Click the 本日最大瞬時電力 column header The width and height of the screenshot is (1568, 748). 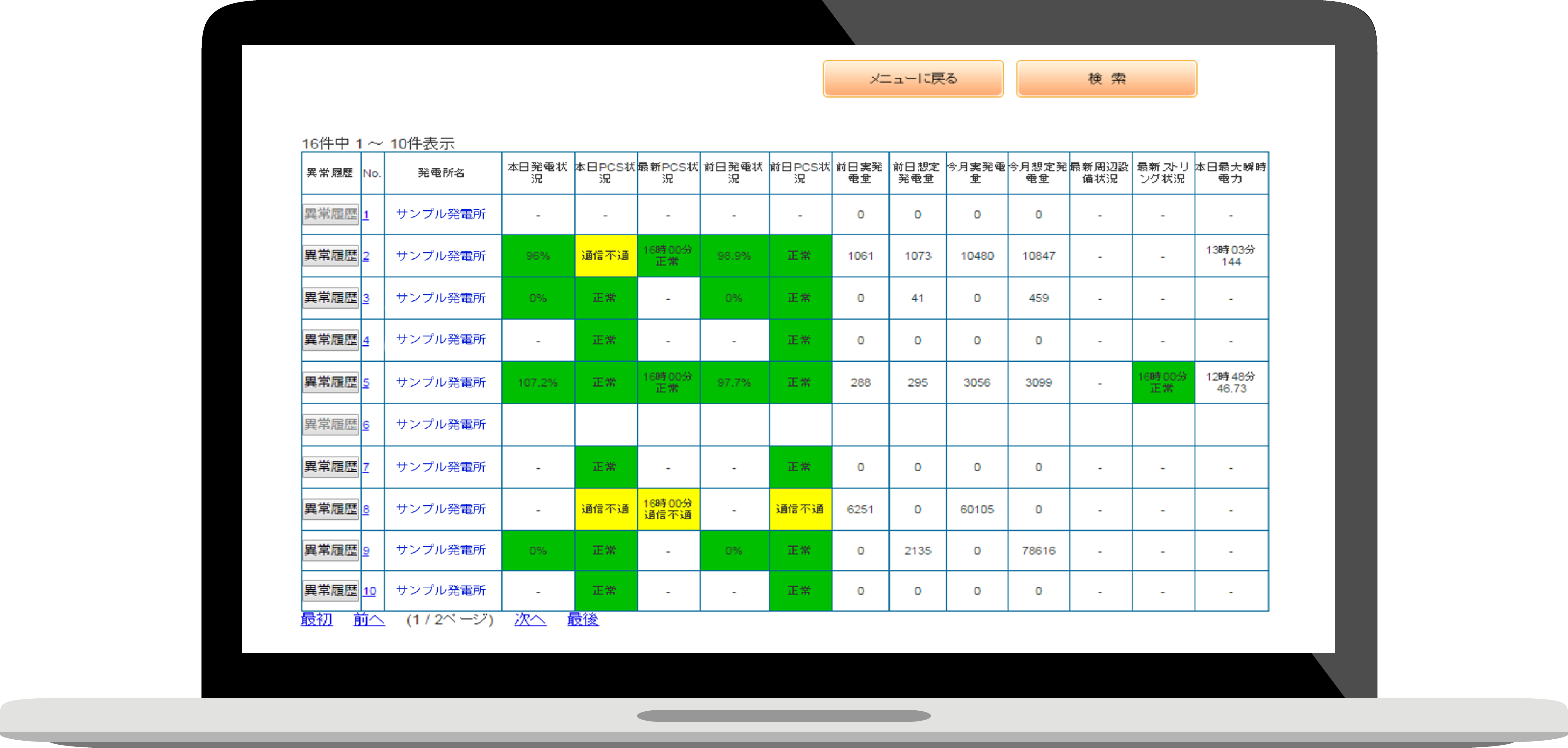[x=1231, y=173]
